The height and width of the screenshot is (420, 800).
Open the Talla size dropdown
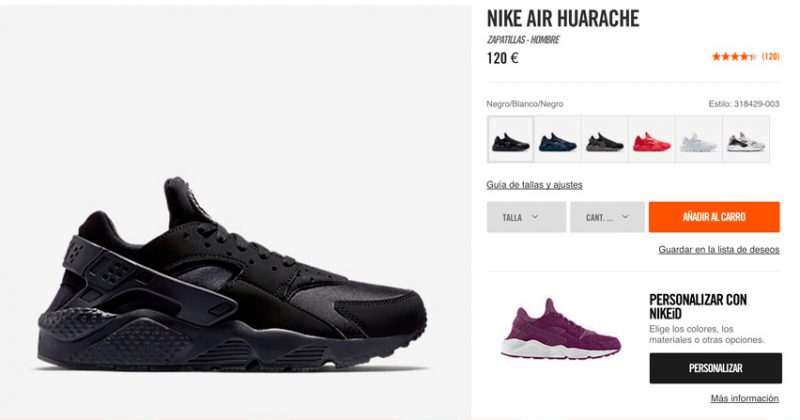pos(526,217)
